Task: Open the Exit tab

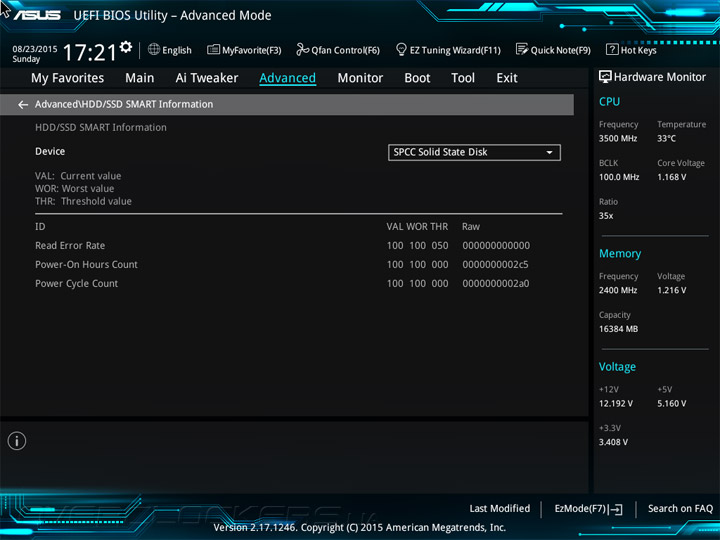Action: [x=506, y=78]
